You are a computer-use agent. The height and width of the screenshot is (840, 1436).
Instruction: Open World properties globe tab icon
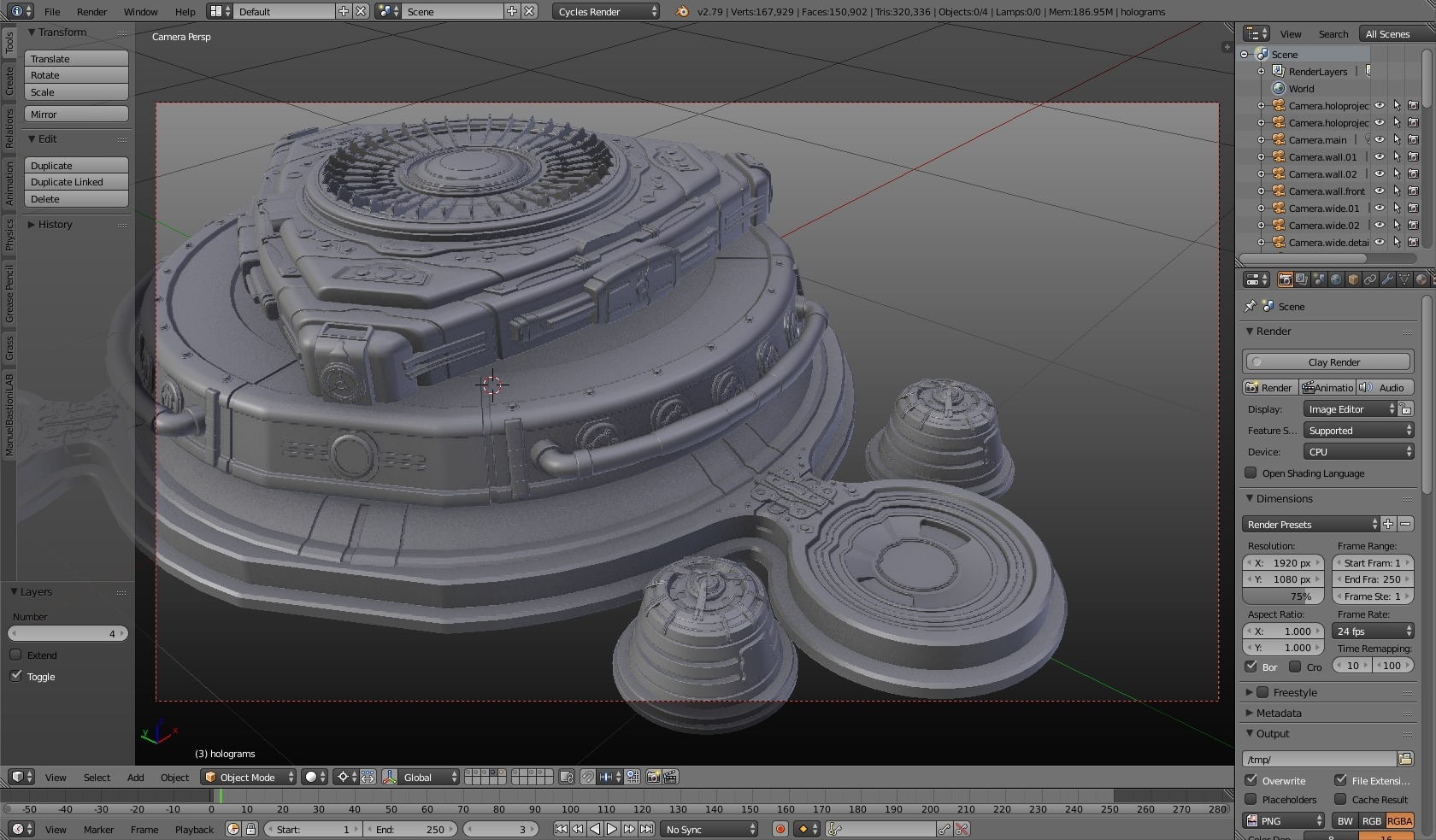tap(1336, 279)
